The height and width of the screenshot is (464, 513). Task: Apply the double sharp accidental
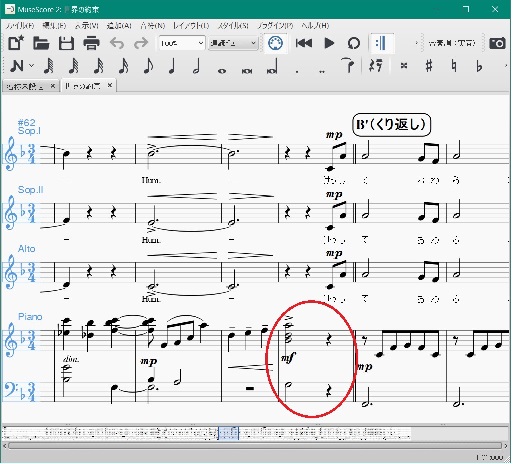pos(404,66)
